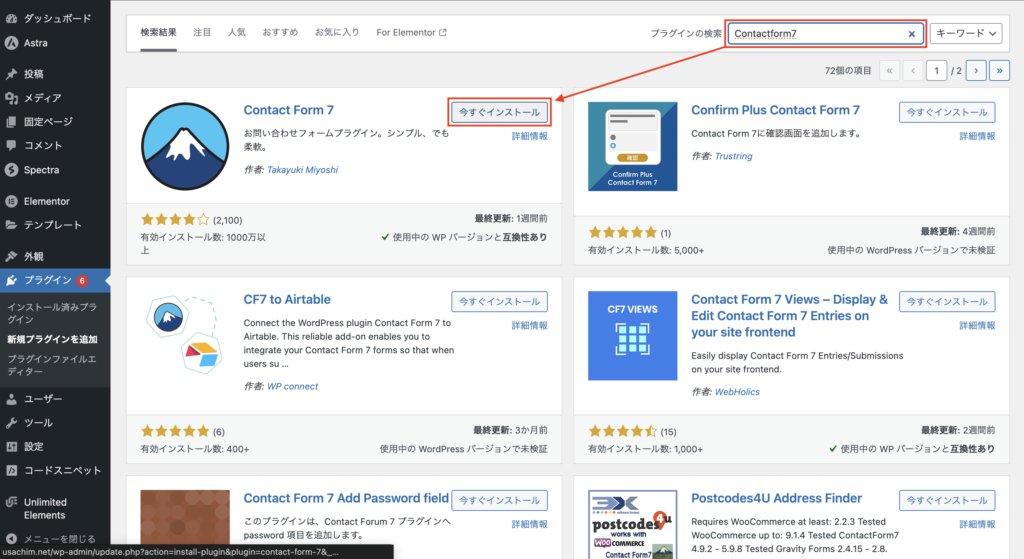Open Elementor from the sidebar
The width and height of the screenshot is (1024, 559).
pyautogui.click(x=46, y=200)
